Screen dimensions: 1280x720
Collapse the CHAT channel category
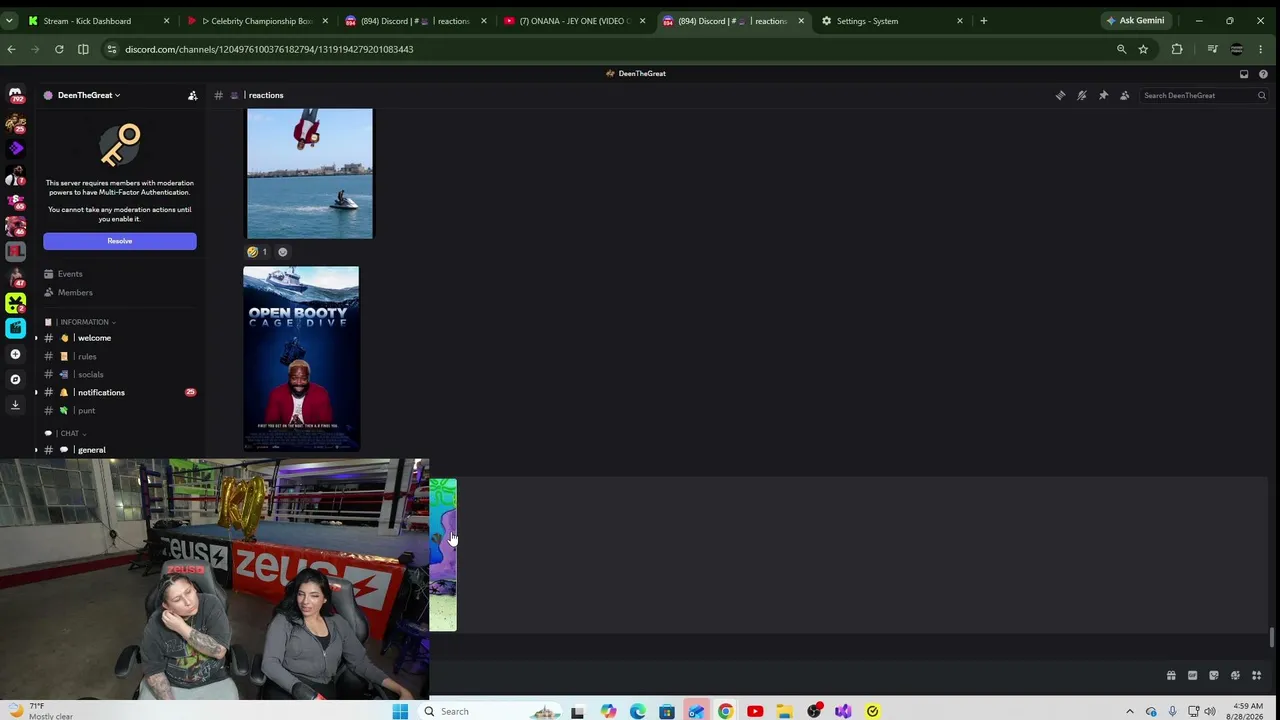pos(69,434)
